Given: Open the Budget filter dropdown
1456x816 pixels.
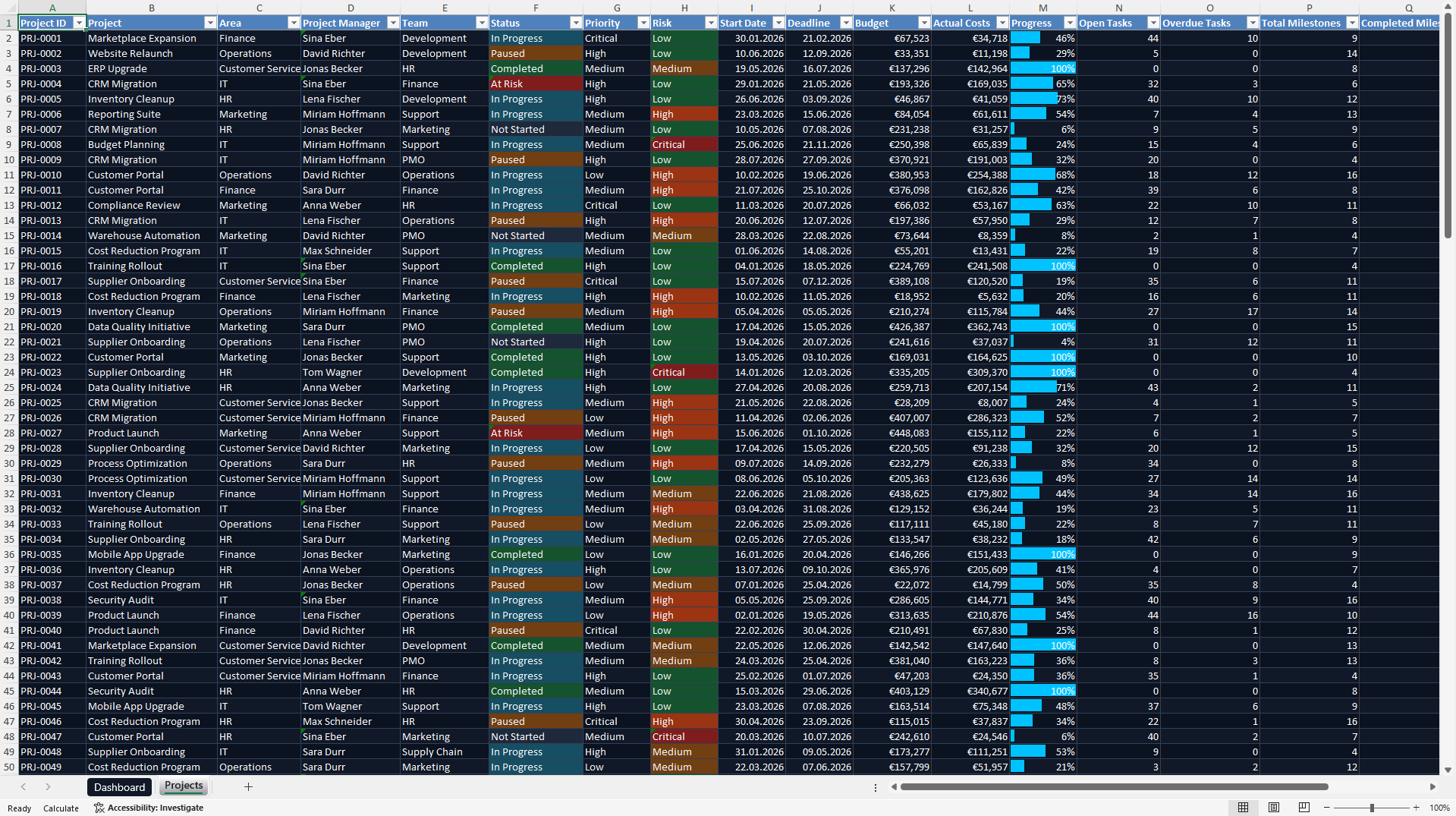Looking at the screenshot, I should pos(924,23).
